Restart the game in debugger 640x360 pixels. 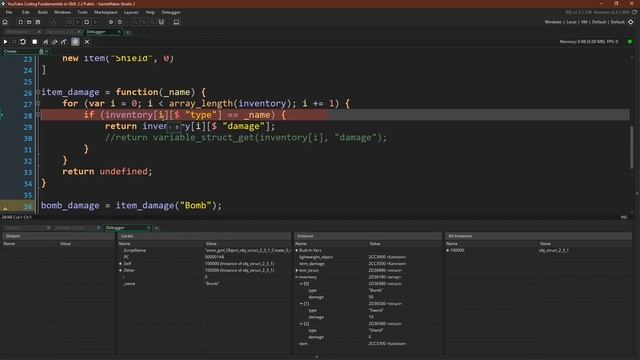coord(23,42)
